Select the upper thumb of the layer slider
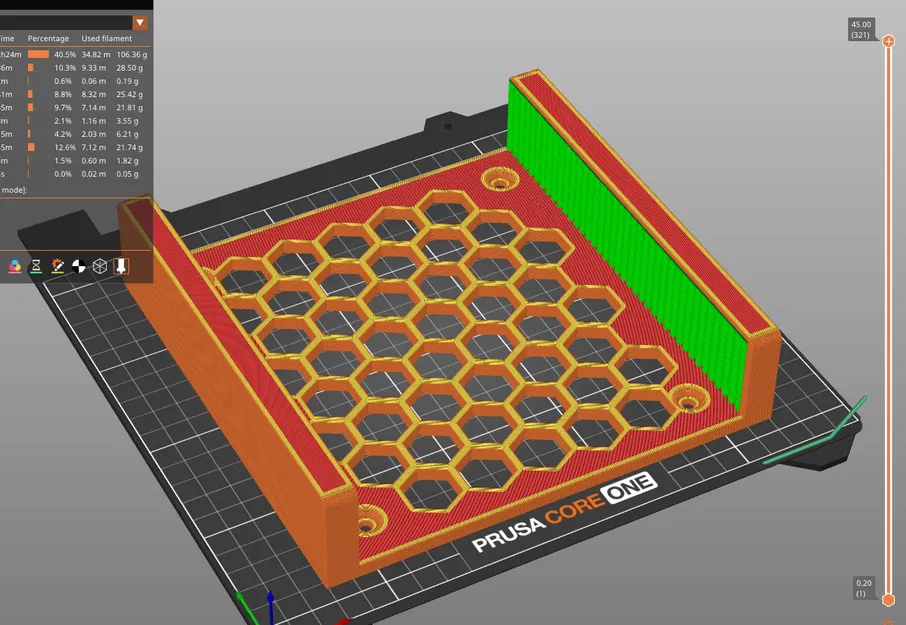The height and width of the screenshot is (625, 906). pyautogui.click(x=889, y=41)
